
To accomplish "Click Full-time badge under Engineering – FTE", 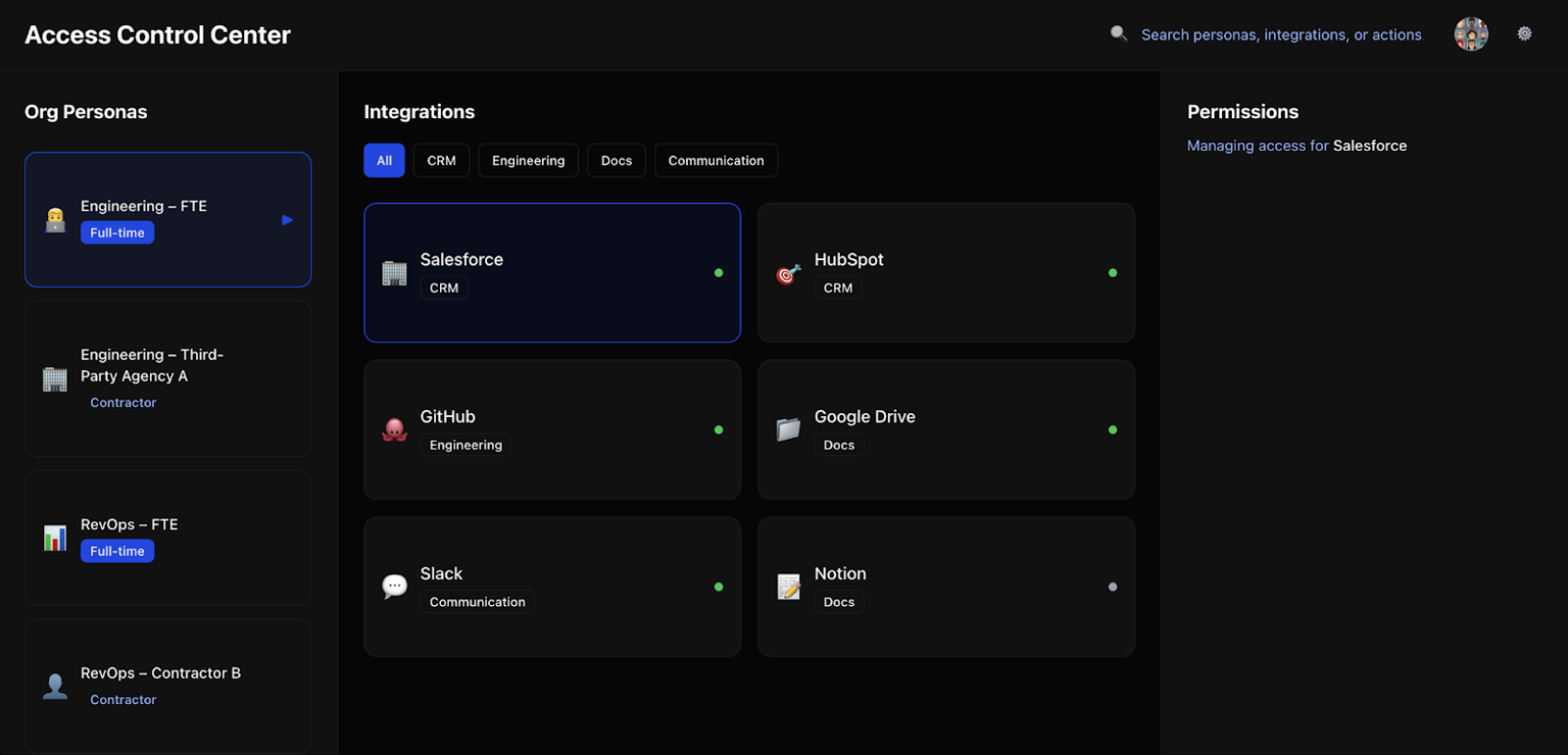I will [117, 232].
